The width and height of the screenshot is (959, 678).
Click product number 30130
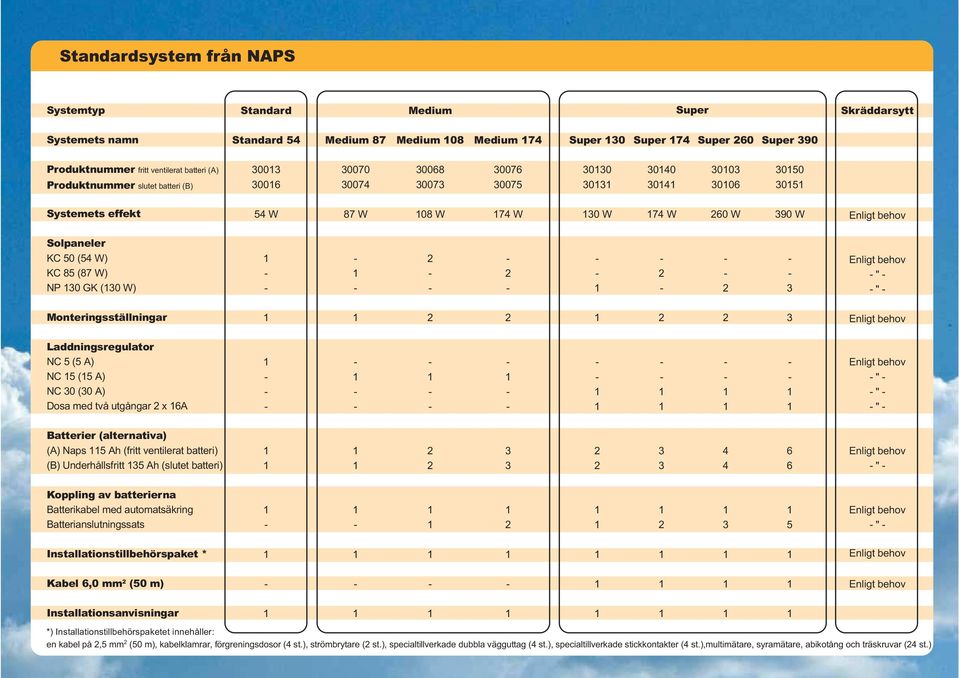coord(597,169)
